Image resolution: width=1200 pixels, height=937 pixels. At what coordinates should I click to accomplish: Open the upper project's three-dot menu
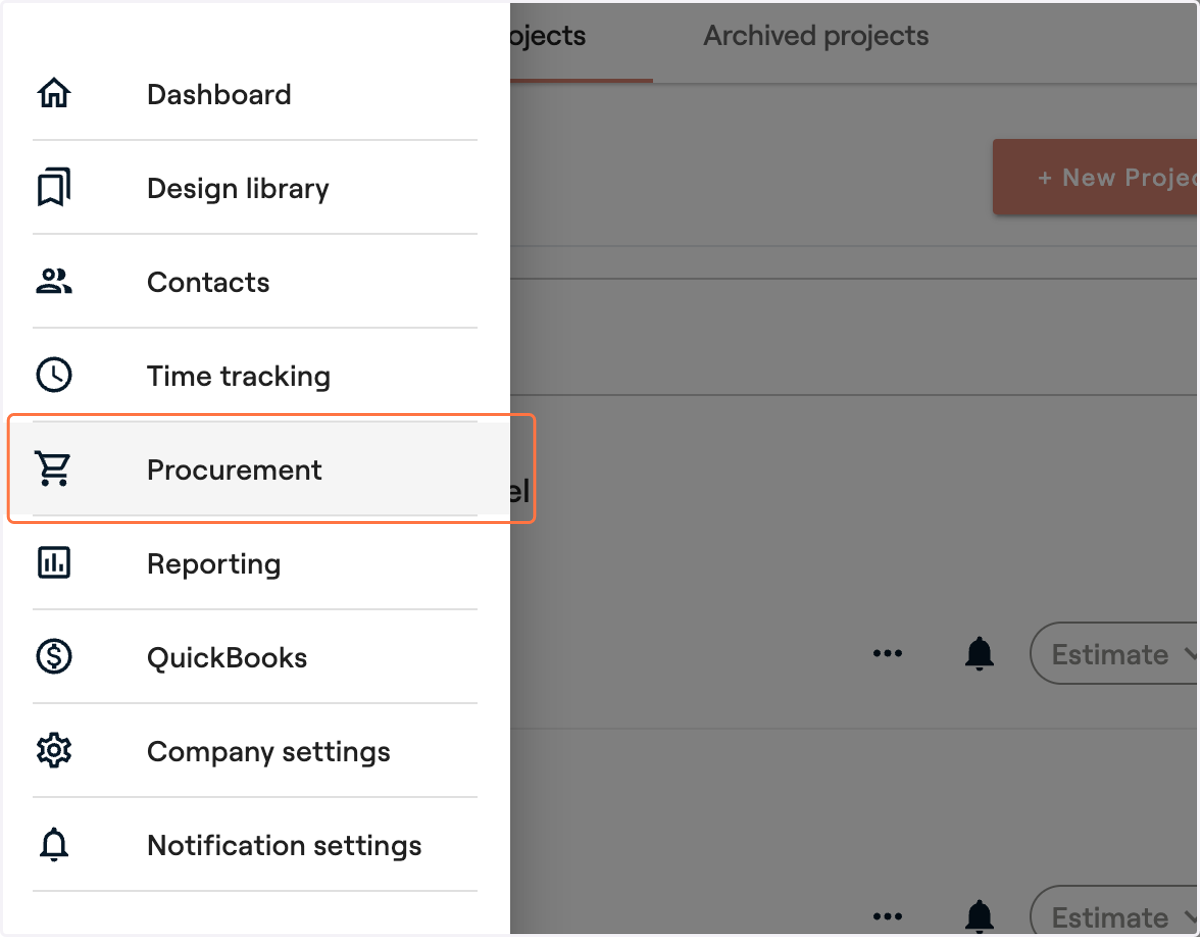(887, 654)
